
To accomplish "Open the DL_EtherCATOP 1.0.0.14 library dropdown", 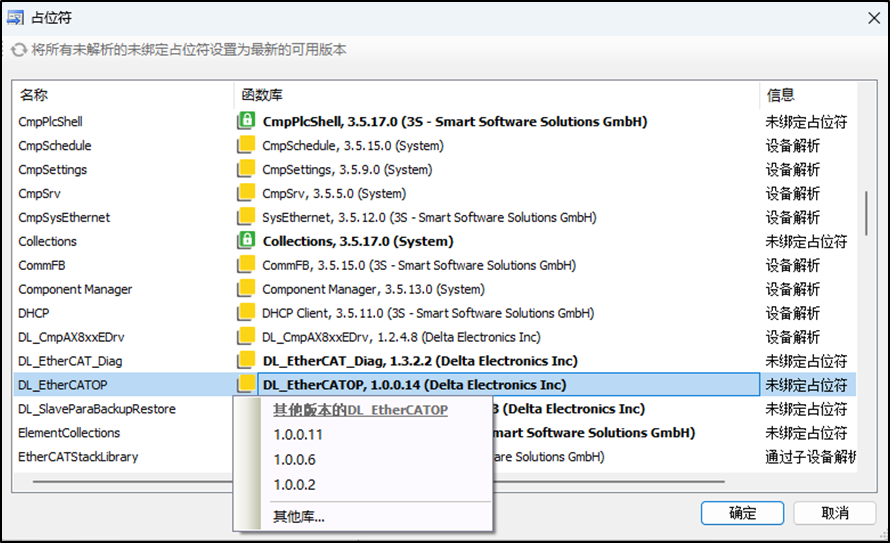I will tap(508, 385).
